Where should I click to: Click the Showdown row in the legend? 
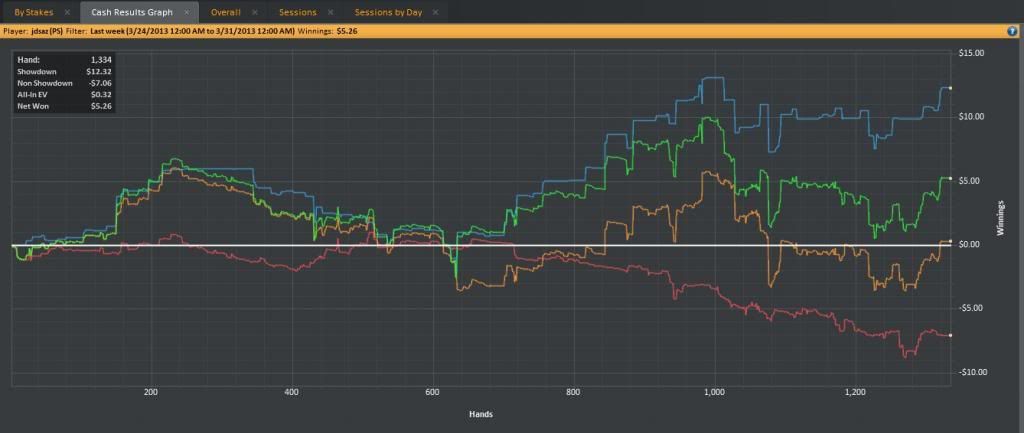(x=36, y=72)
